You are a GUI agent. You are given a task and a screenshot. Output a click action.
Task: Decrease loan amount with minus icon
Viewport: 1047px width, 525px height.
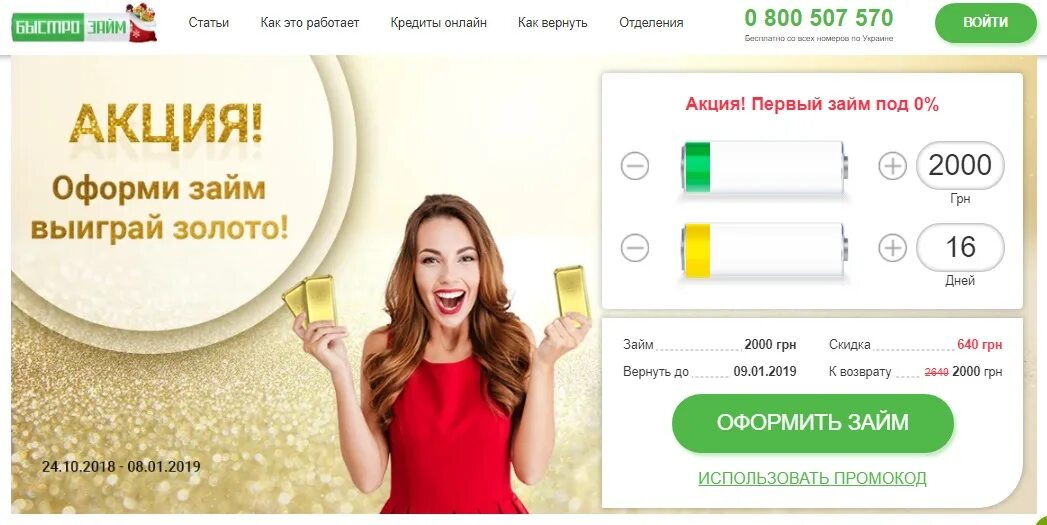coord(634,166)
